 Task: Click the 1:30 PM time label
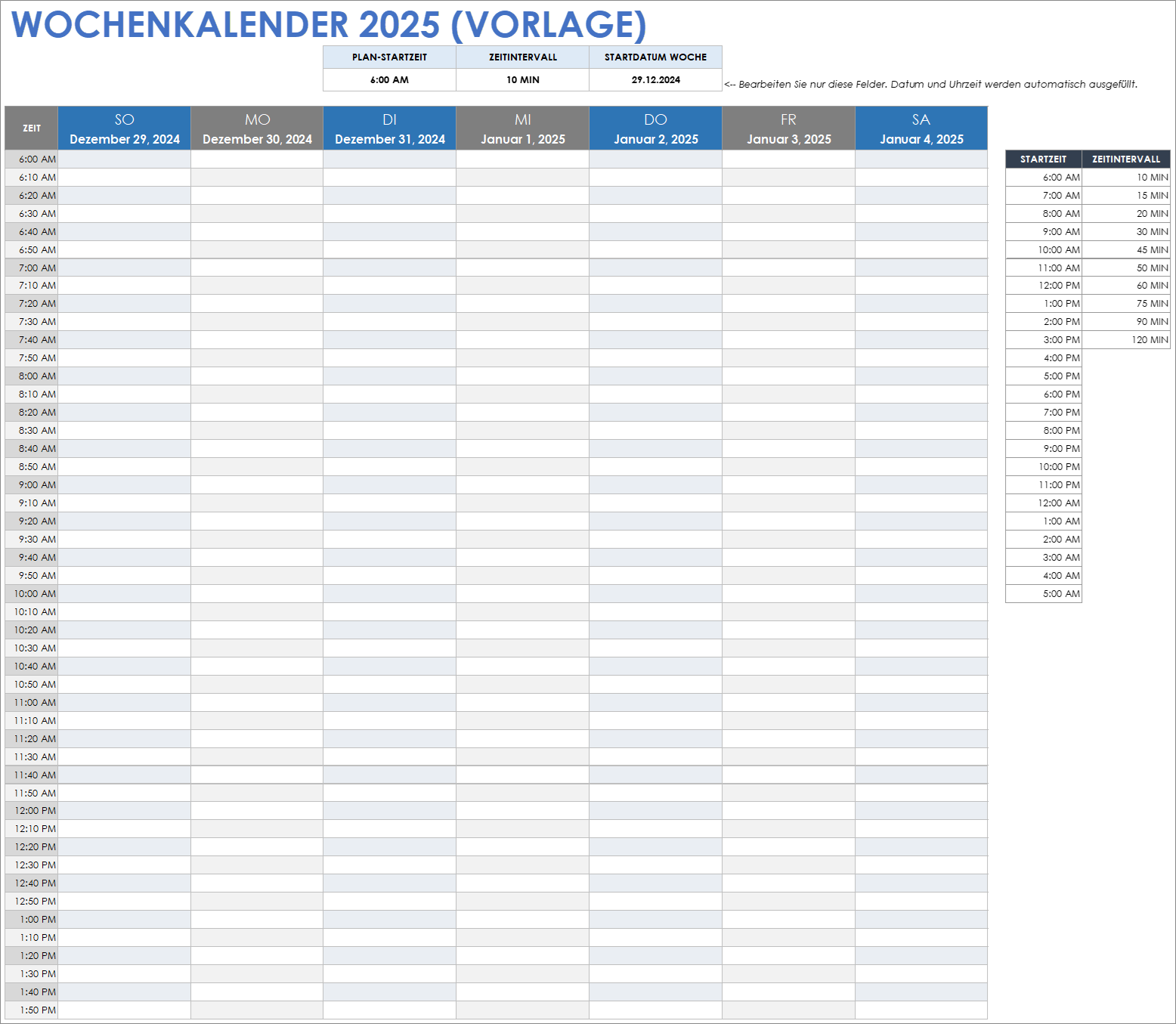click(x=32, y=974)
